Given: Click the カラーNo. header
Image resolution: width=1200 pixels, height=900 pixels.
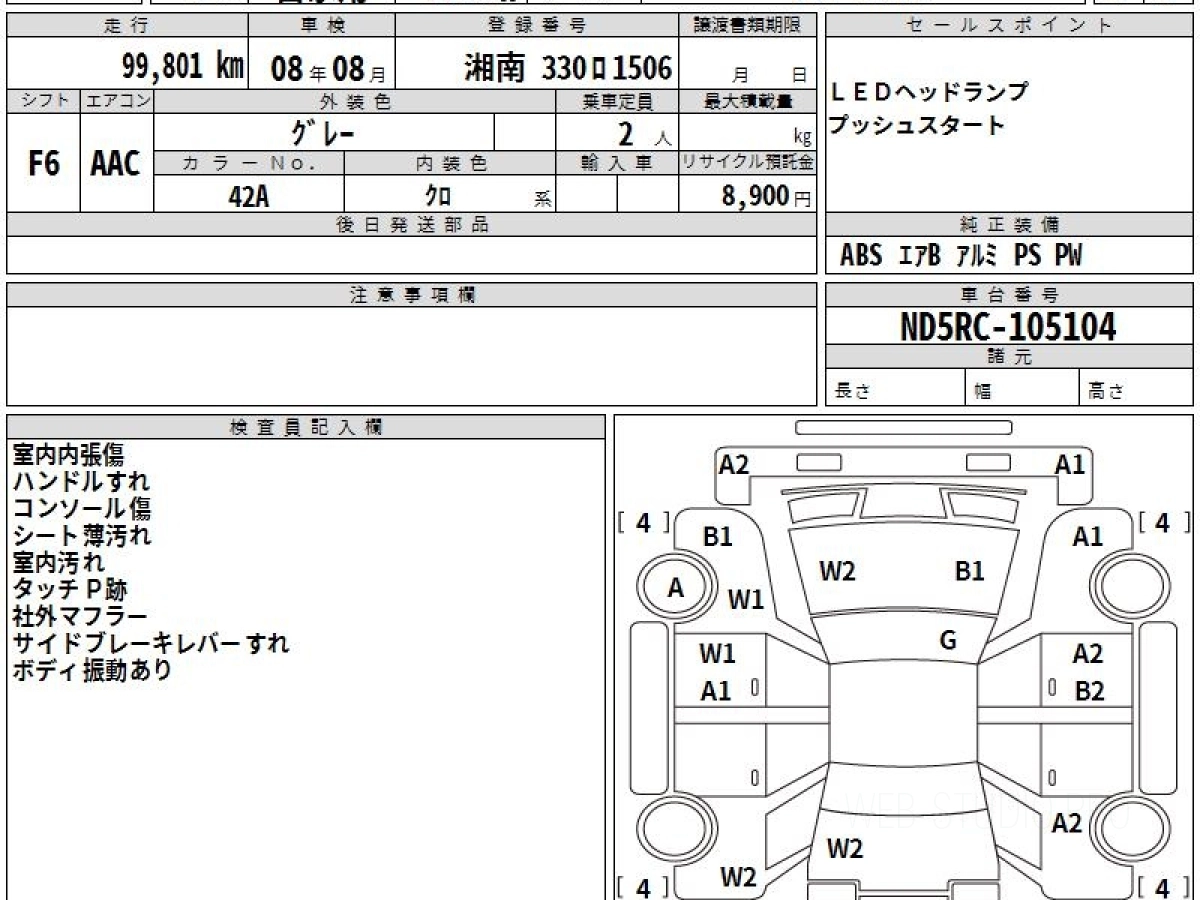Looking at the screenshot, I should coord(249,164).
